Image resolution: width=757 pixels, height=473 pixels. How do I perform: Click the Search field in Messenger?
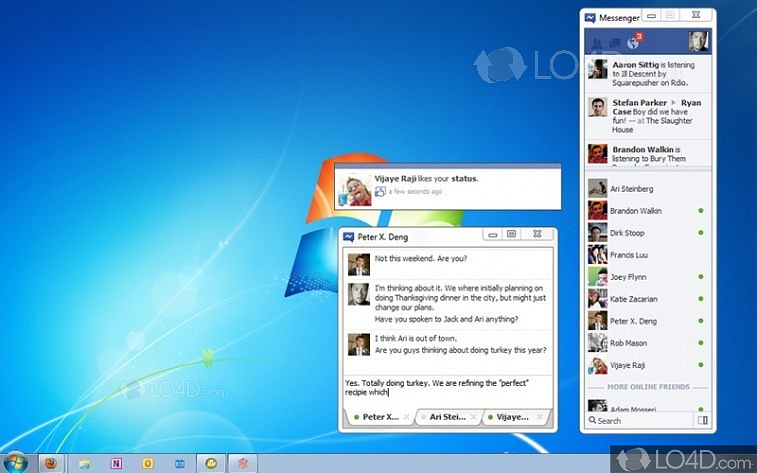click(x=640, y=421)
